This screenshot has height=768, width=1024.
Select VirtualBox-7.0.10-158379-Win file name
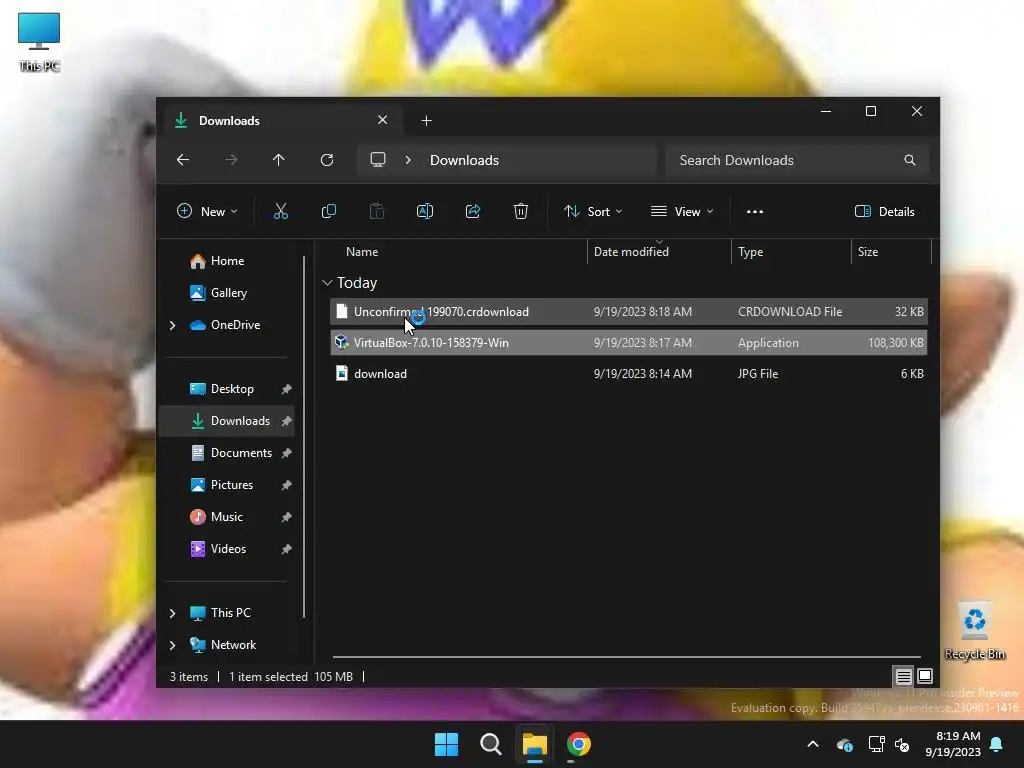pos(431,342)
